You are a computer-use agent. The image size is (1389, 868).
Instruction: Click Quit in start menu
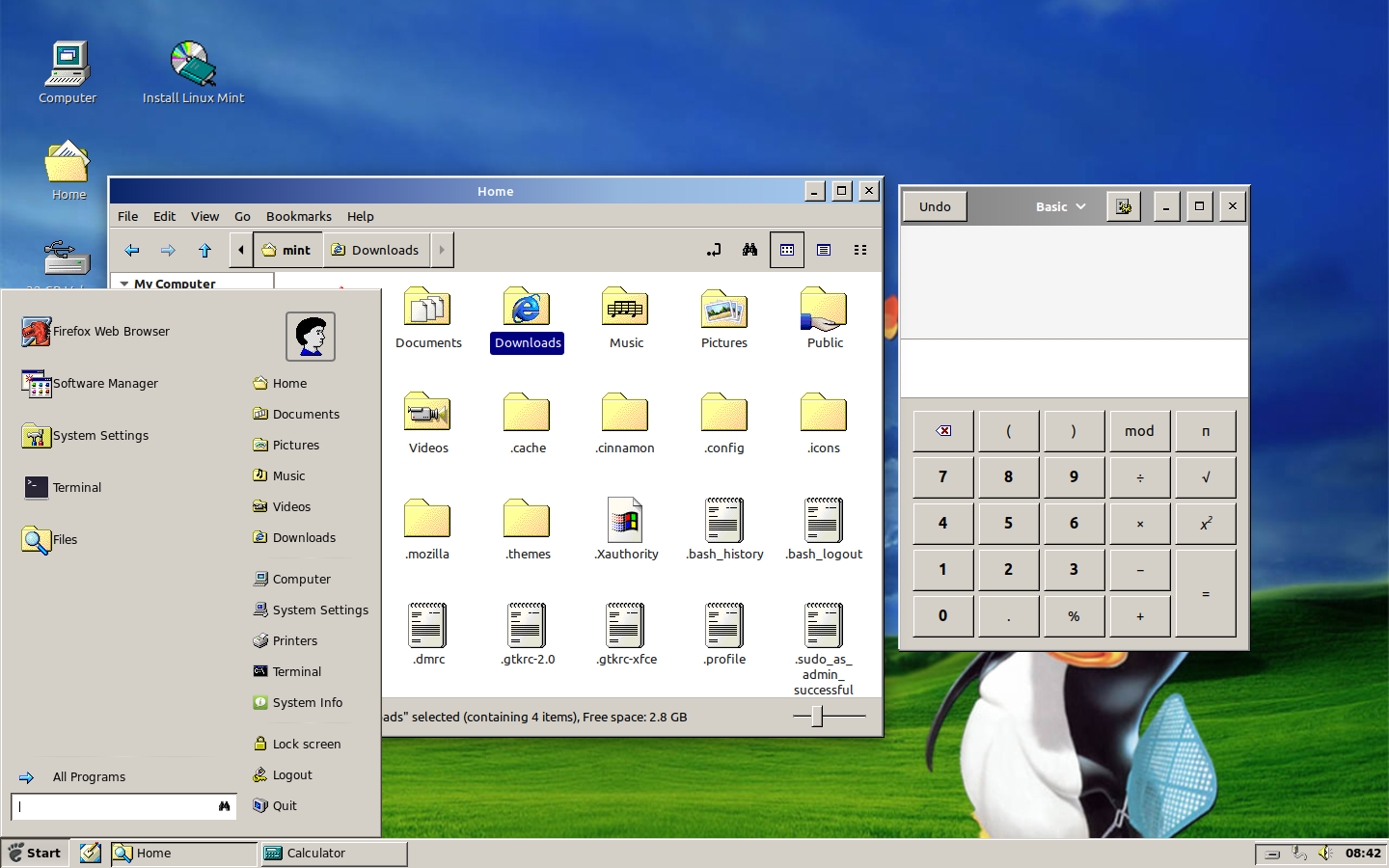click(275, 805)
